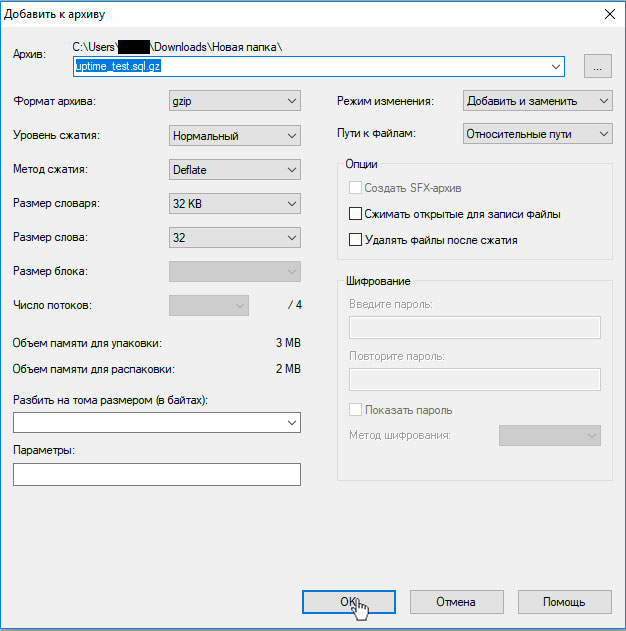Click the disabled Число потоков dropdown

point(209,305)
